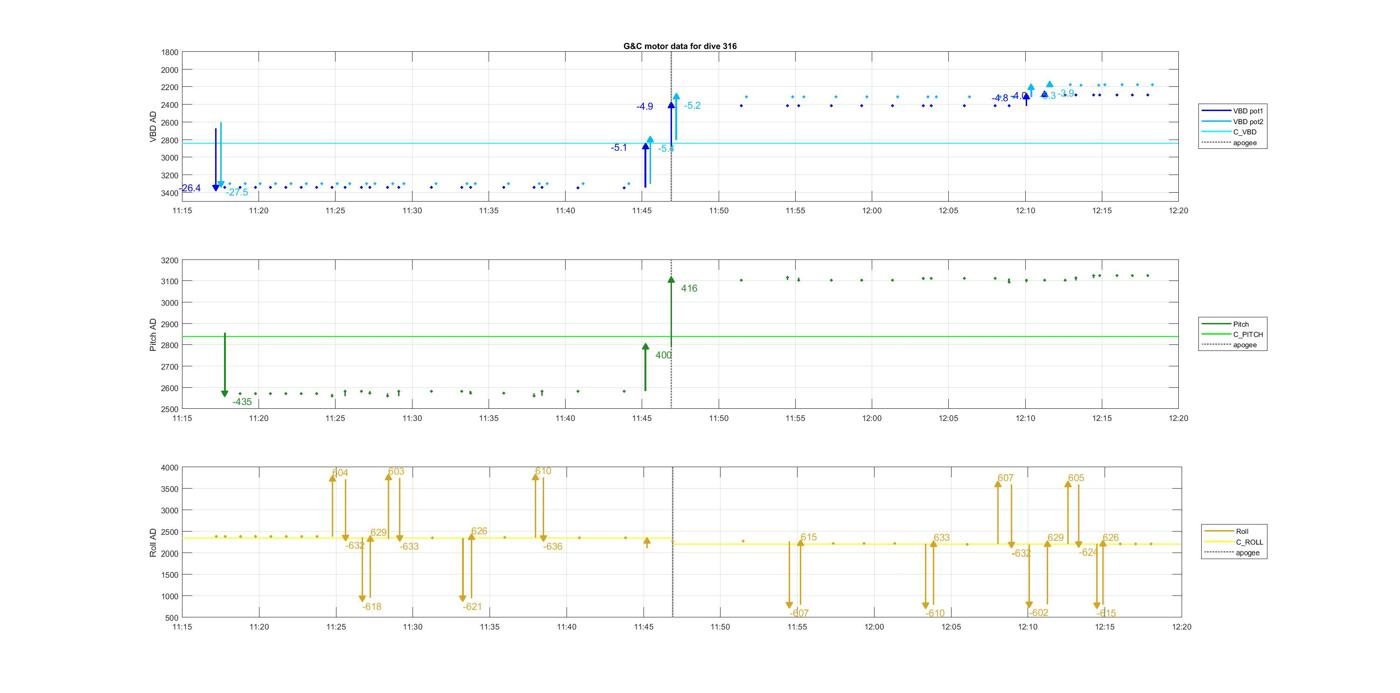This screenshot has height=693, width=1400.
Task: Click the "615" roll data label
Action: (x=808, y=538)
